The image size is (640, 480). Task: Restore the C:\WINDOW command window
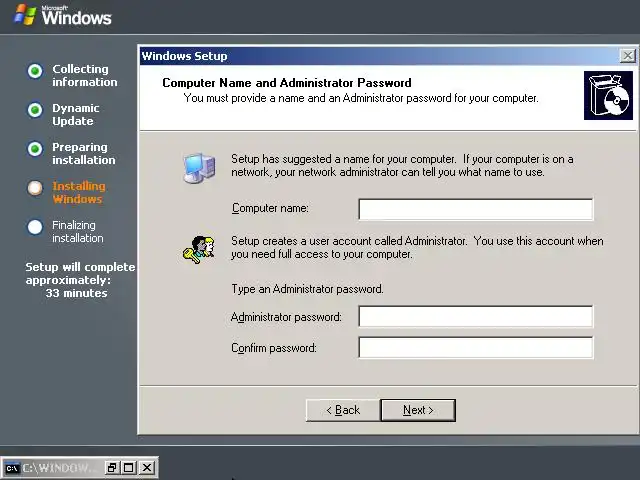tap(111, 467)
